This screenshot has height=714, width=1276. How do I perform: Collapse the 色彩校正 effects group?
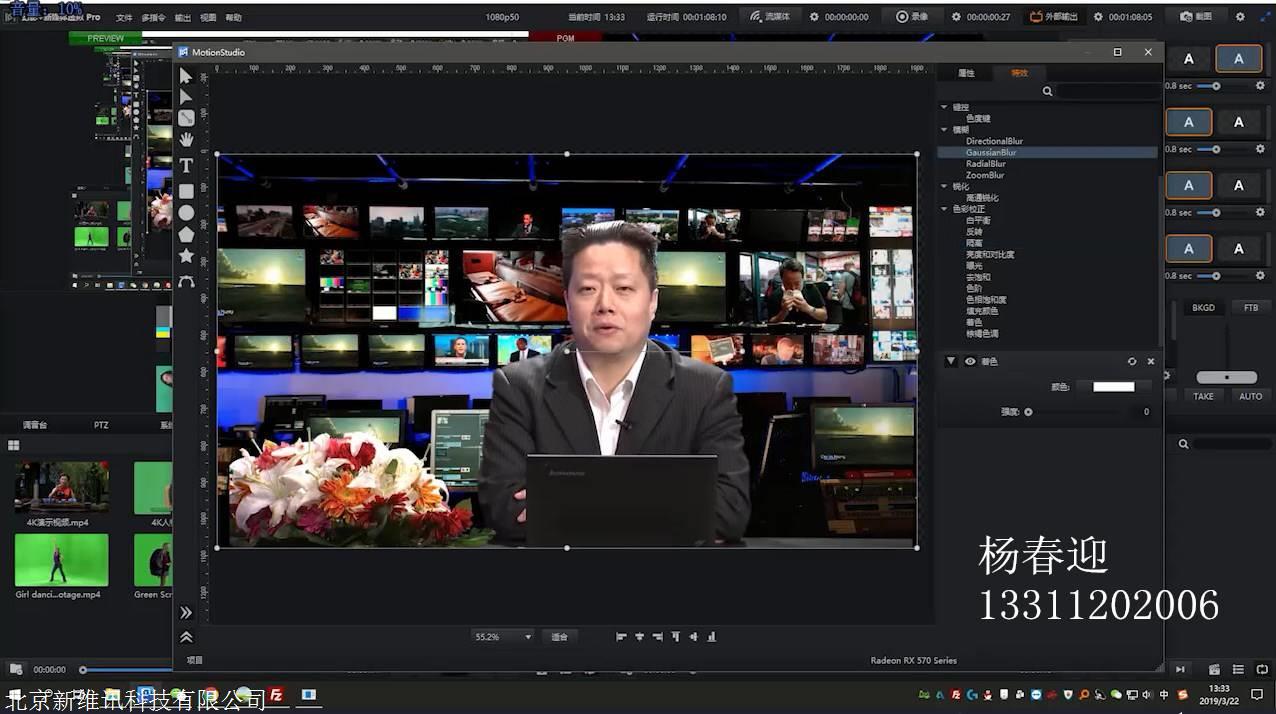pos(944,209)
